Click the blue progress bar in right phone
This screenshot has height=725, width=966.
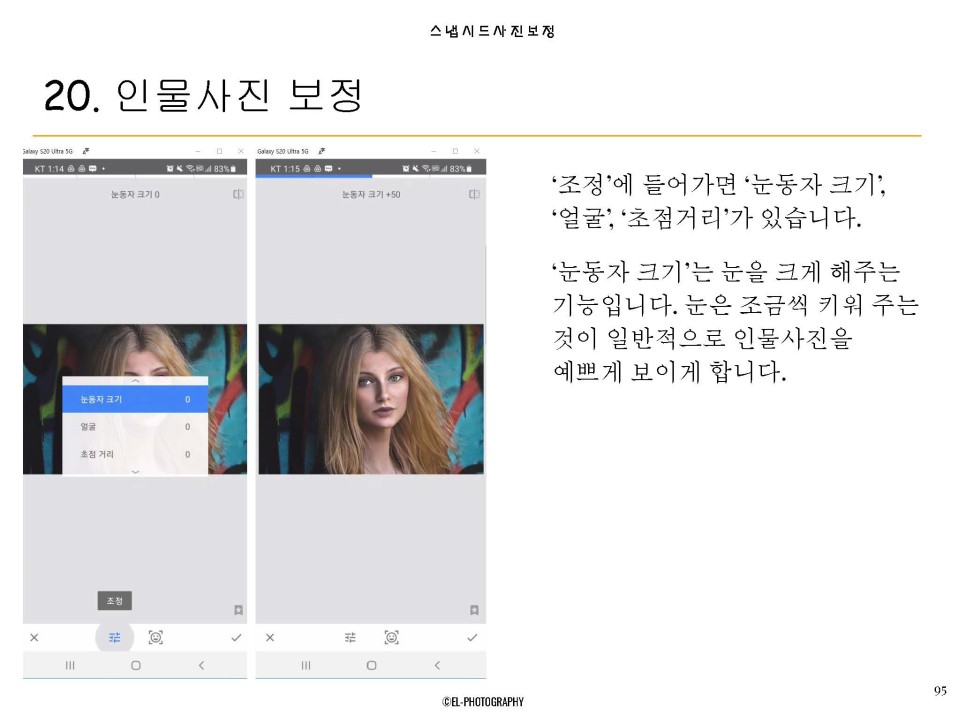[x=314, y=176]
